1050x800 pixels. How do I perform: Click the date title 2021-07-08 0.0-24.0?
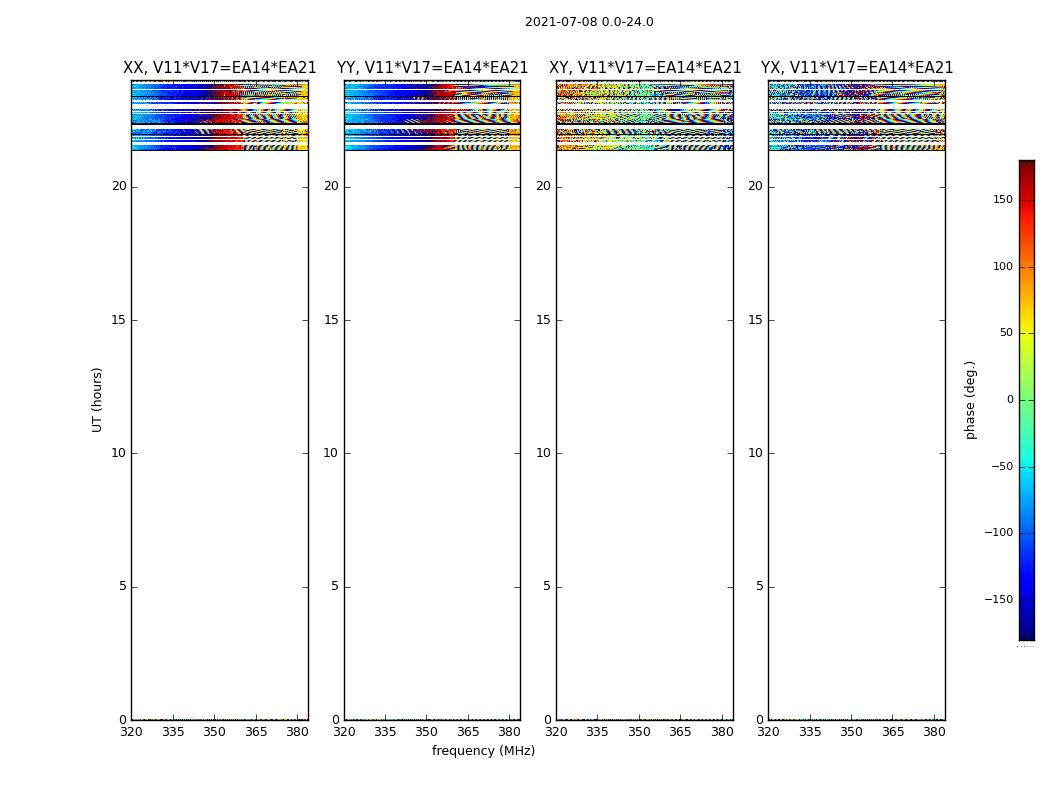589,22
